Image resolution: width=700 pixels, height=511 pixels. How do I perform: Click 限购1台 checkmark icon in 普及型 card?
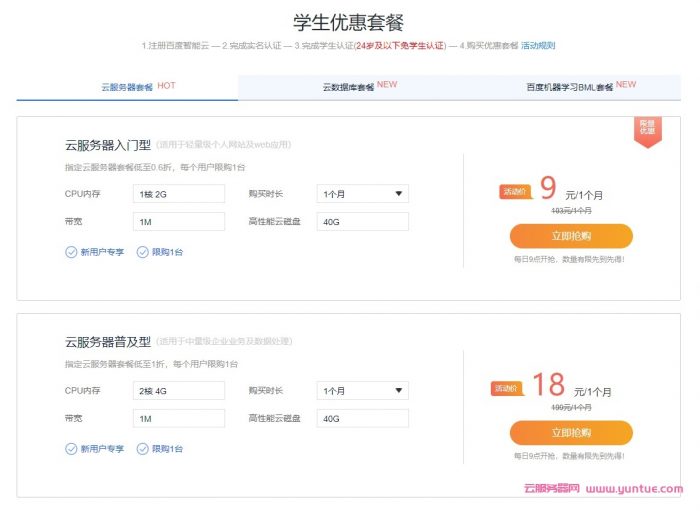pyautogui.click(x=142, y=449)
